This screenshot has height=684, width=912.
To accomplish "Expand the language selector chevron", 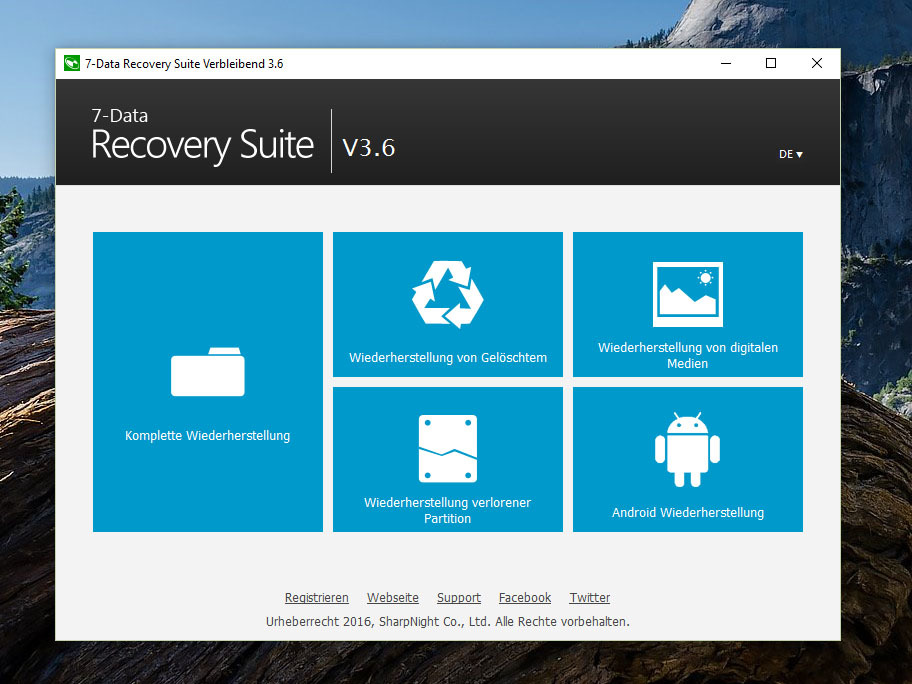I will coord(800,154).
